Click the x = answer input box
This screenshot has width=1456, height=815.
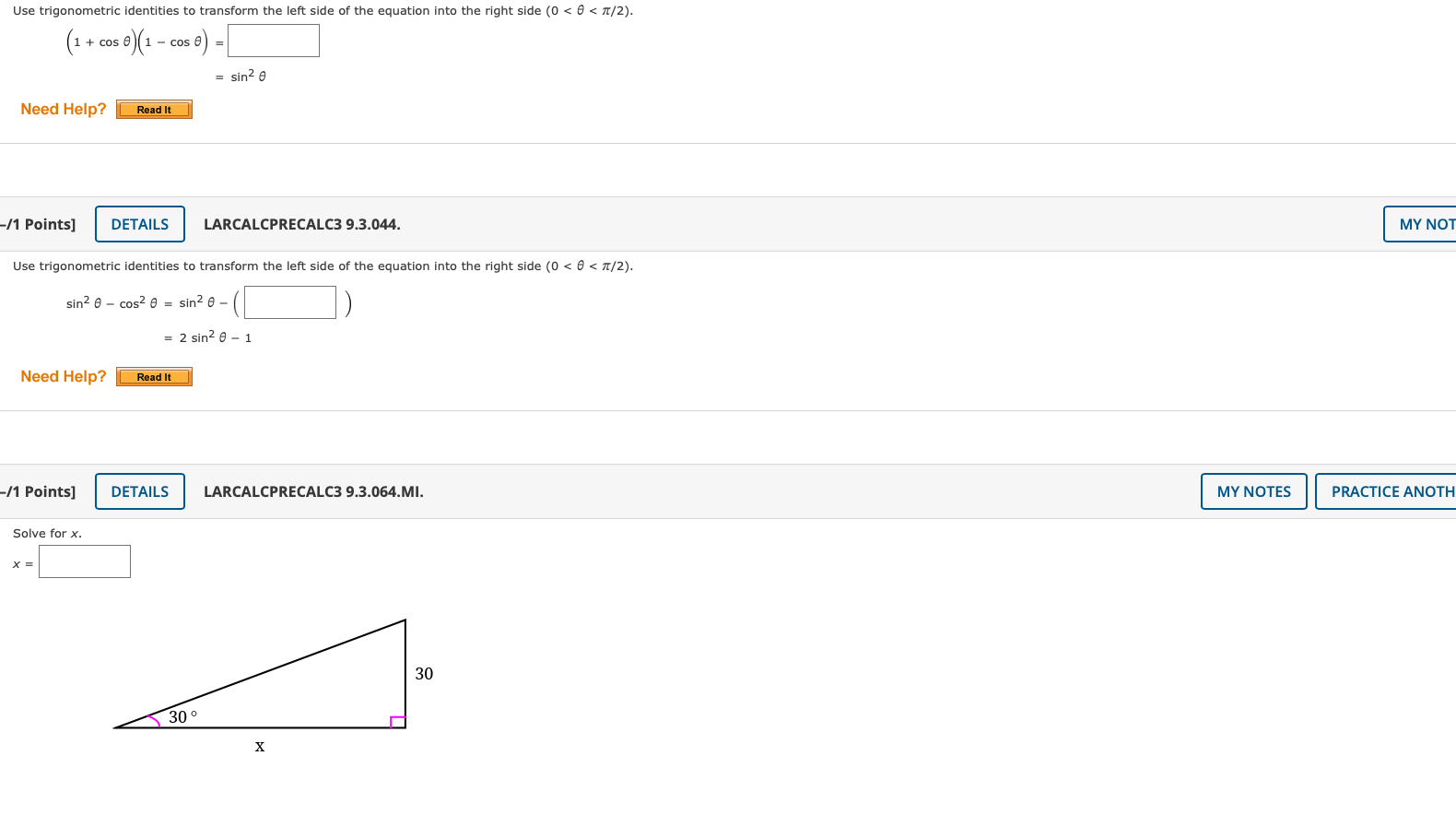pyautogui.click(x=84, y=561)
